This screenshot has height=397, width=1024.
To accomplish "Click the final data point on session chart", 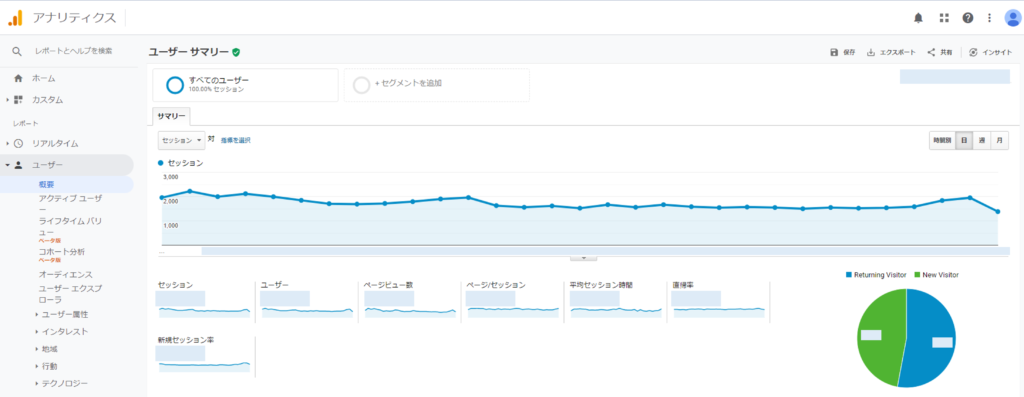I will click(x=997, y=212).
